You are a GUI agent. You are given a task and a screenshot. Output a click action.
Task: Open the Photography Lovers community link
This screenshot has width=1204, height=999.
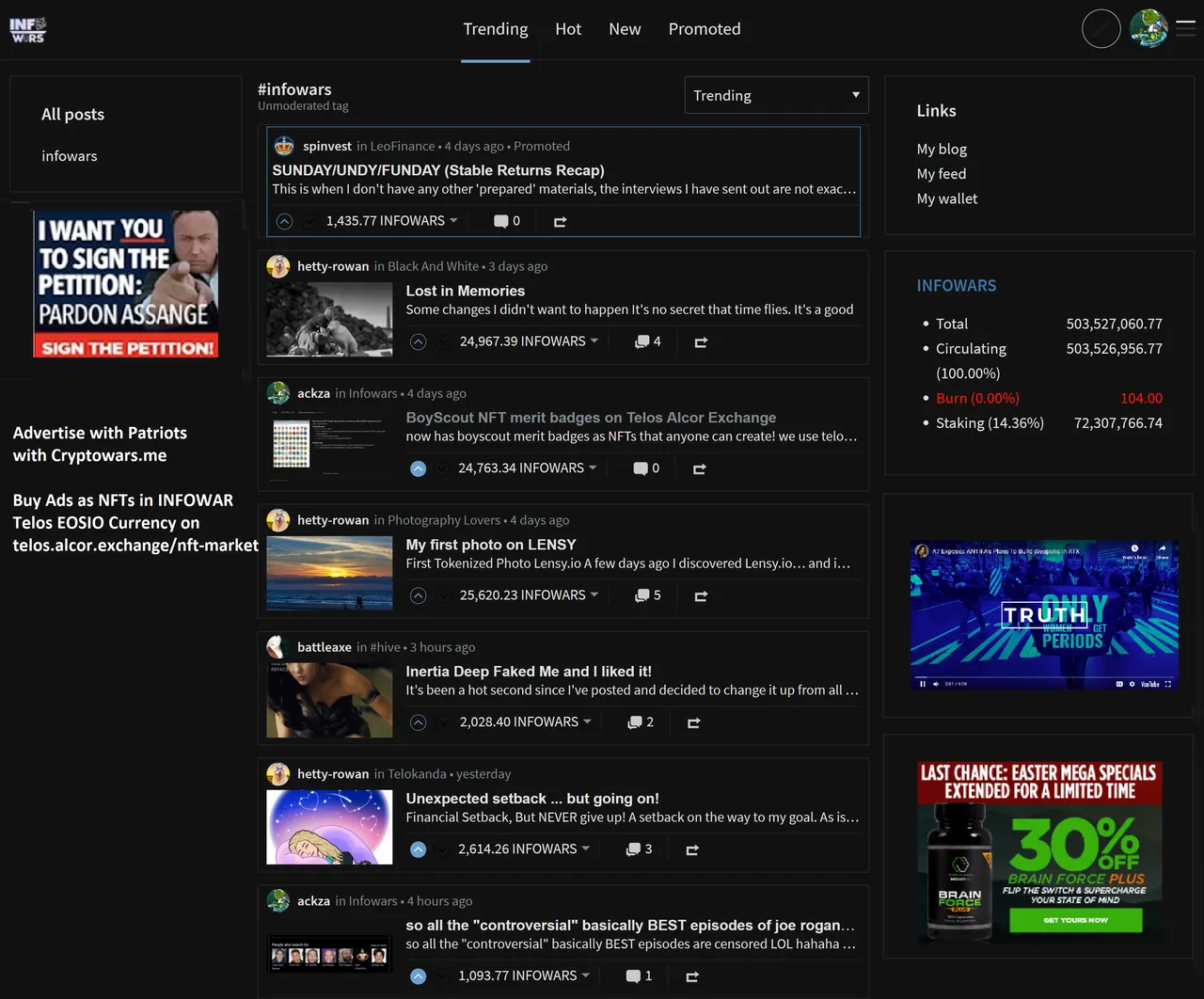tap(444, 520)
